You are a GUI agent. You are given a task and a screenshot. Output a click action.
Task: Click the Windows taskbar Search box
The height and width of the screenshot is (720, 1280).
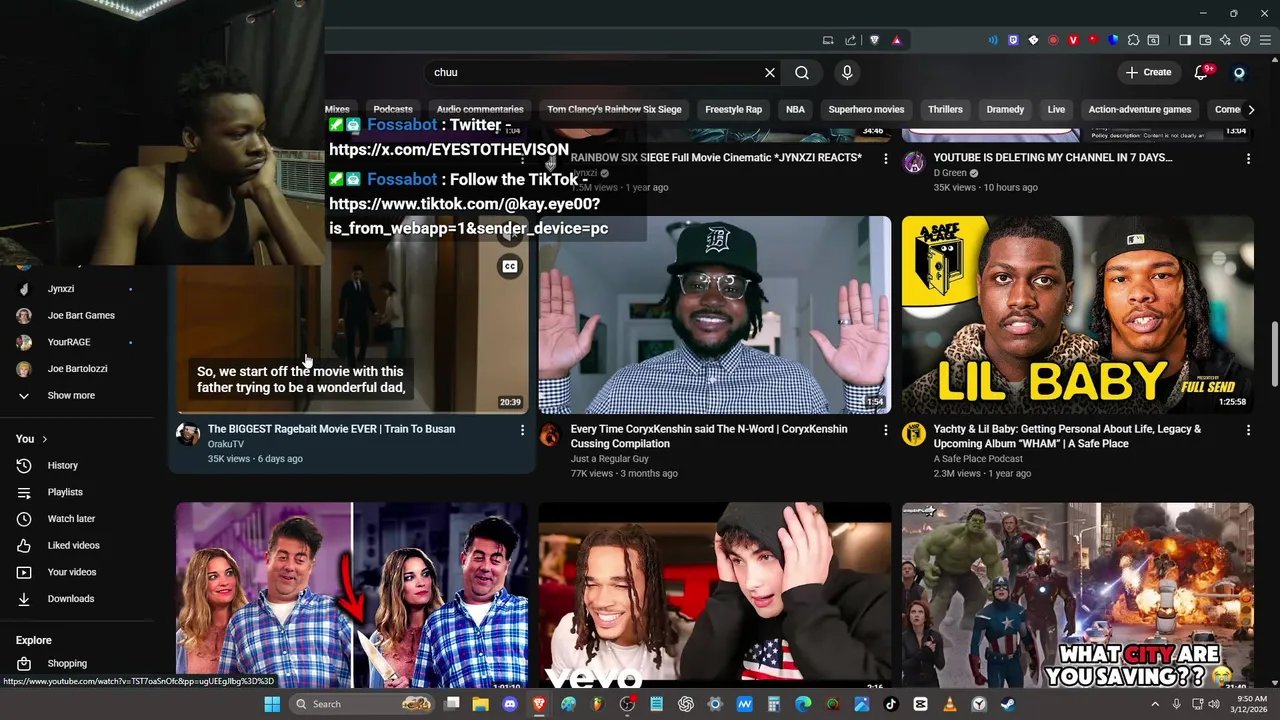pyautogui.click(x=363, y=704)
